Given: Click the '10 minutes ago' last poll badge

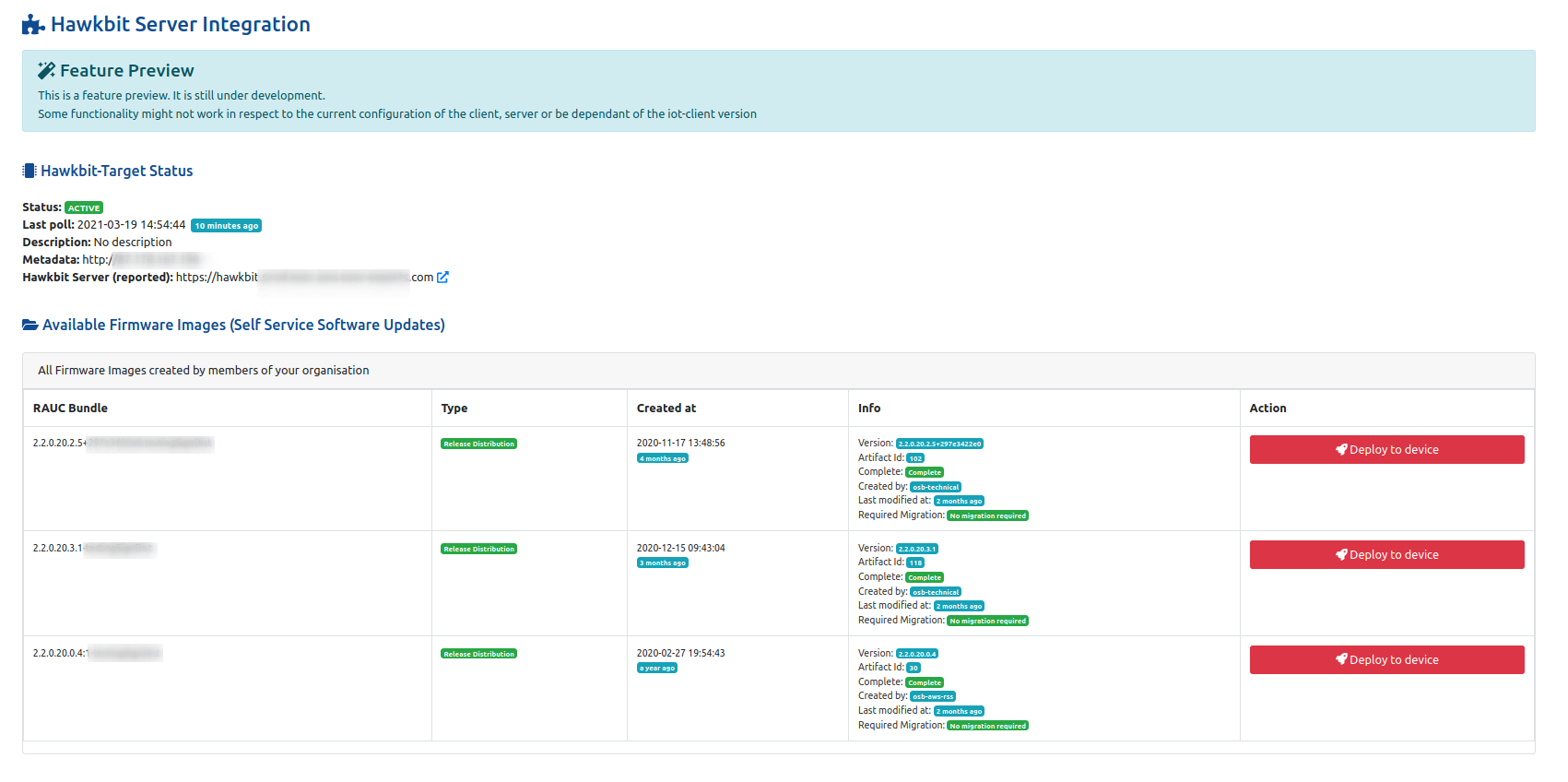Looking at the screenshot, I should (x=226, y=226).
